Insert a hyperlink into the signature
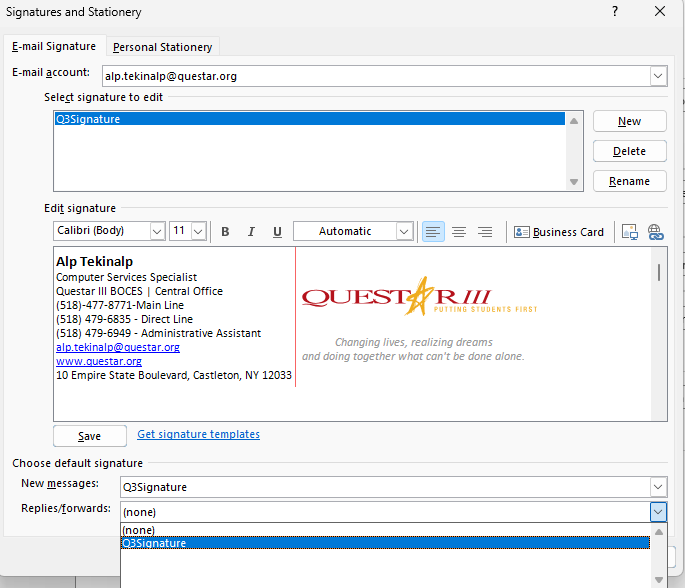 (655, 232)
